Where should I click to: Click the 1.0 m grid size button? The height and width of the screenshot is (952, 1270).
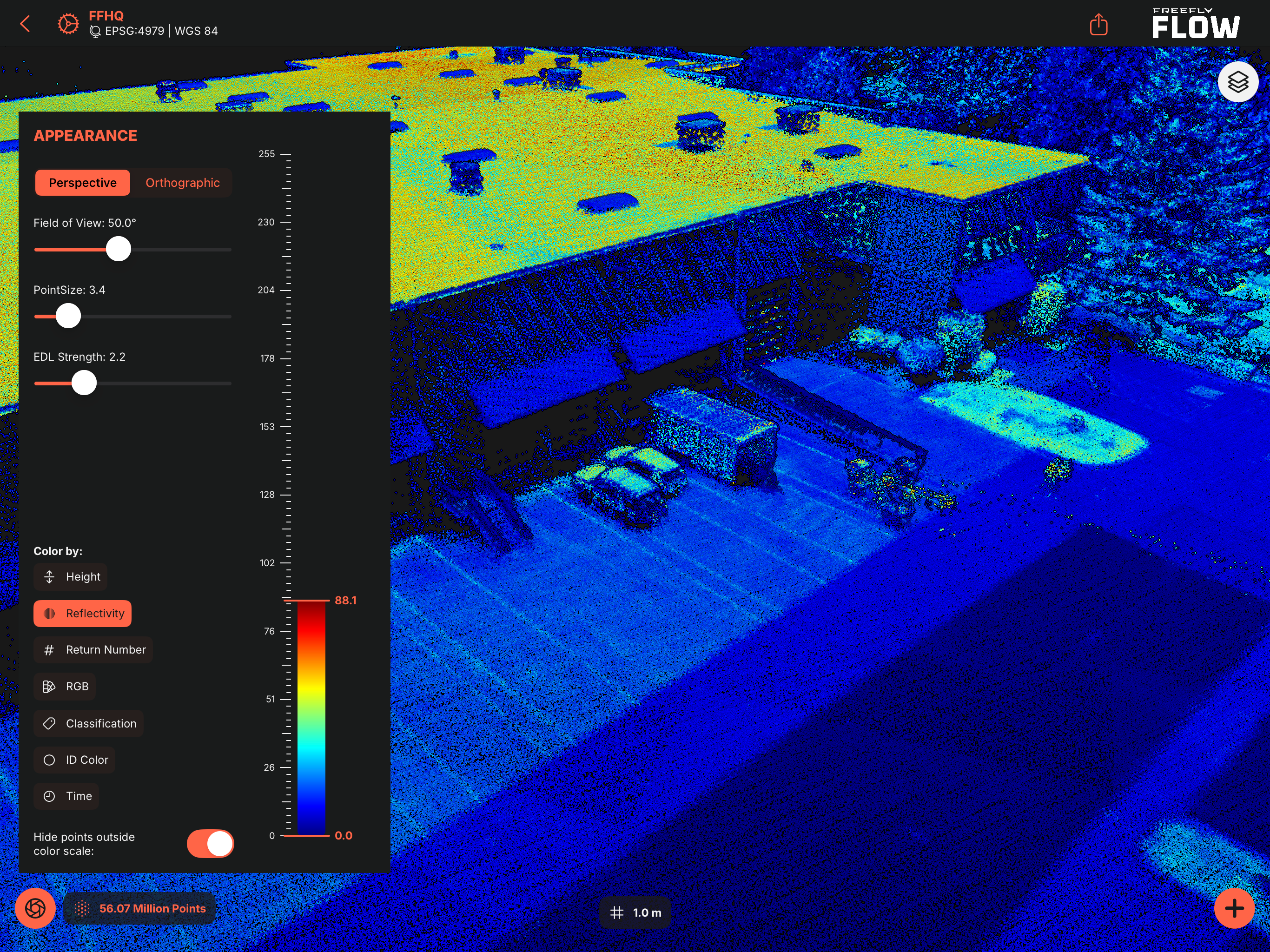pyautogui.click(x=635, y=912)
